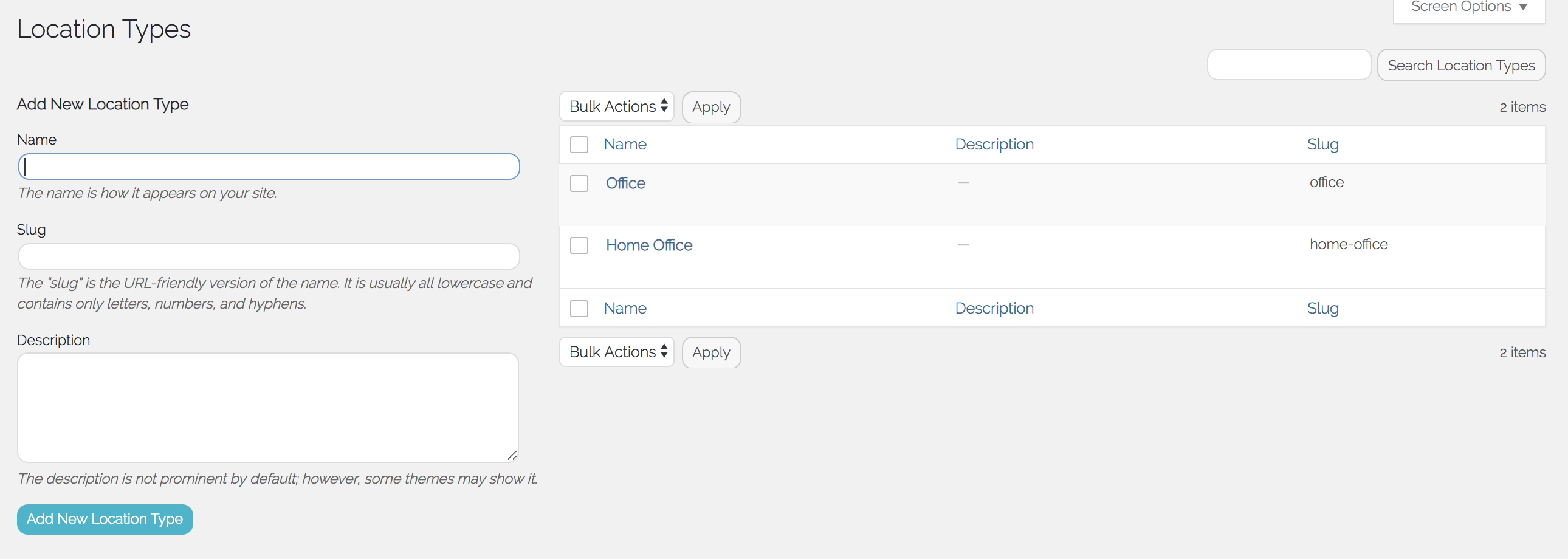Toggle select-all checkbox in table header

pyautogui.click(x=578, y=145)
